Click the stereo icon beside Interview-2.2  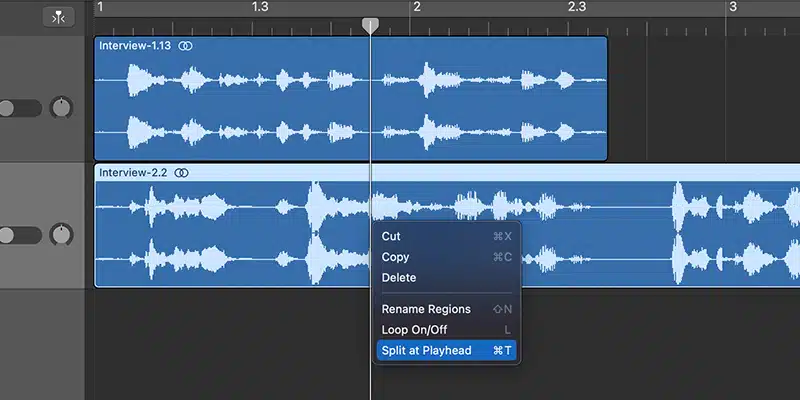tap(181, 173)
